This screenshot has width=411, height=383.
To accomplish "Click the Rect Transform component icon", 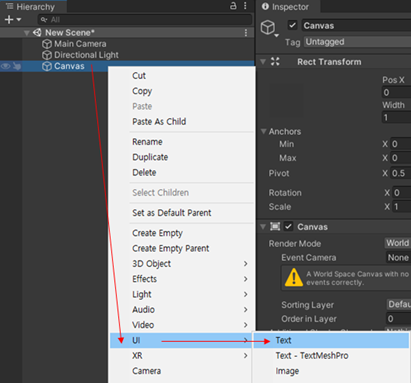I will (275, 62).
